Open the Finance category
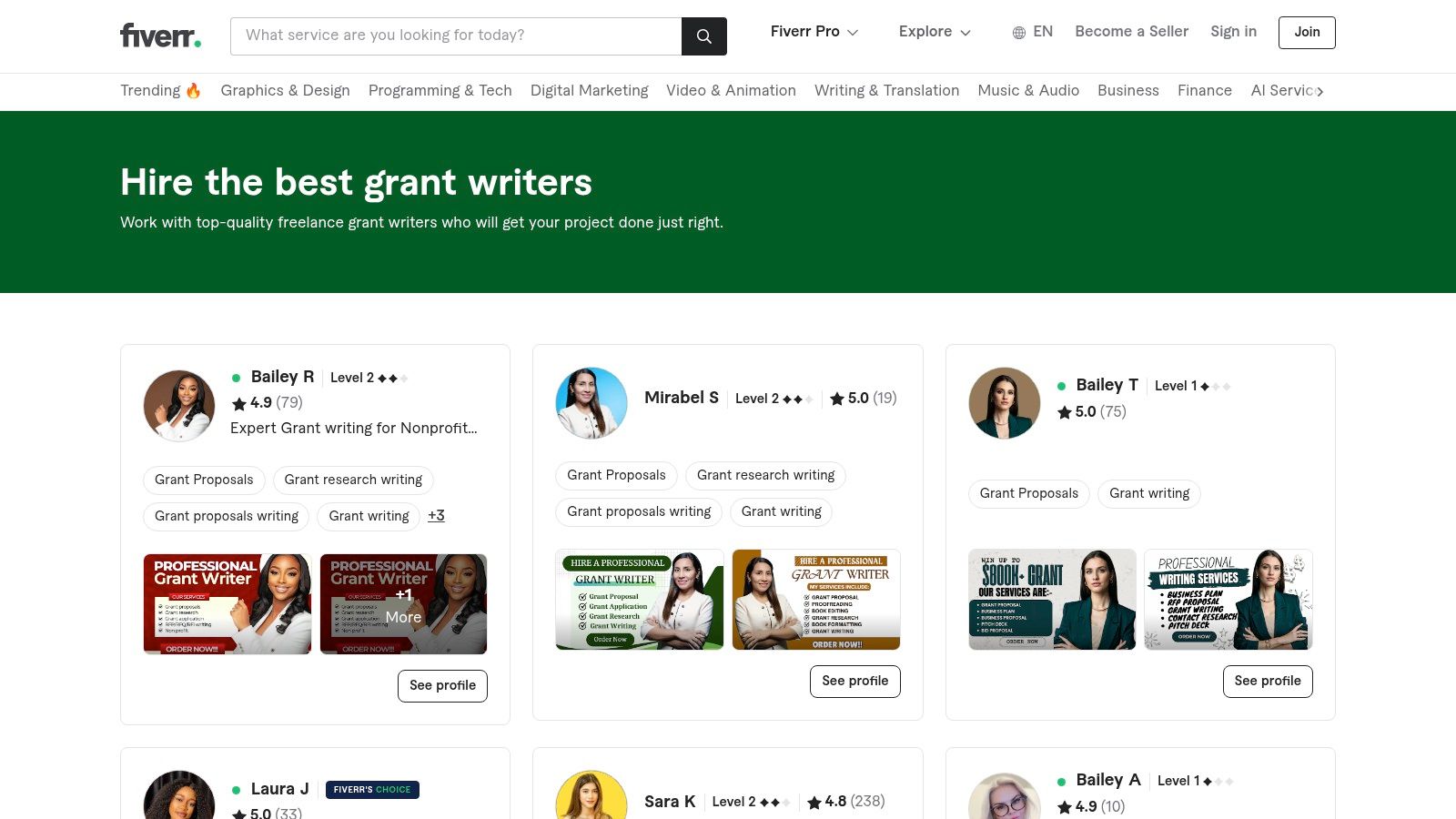 (1204, 90)
